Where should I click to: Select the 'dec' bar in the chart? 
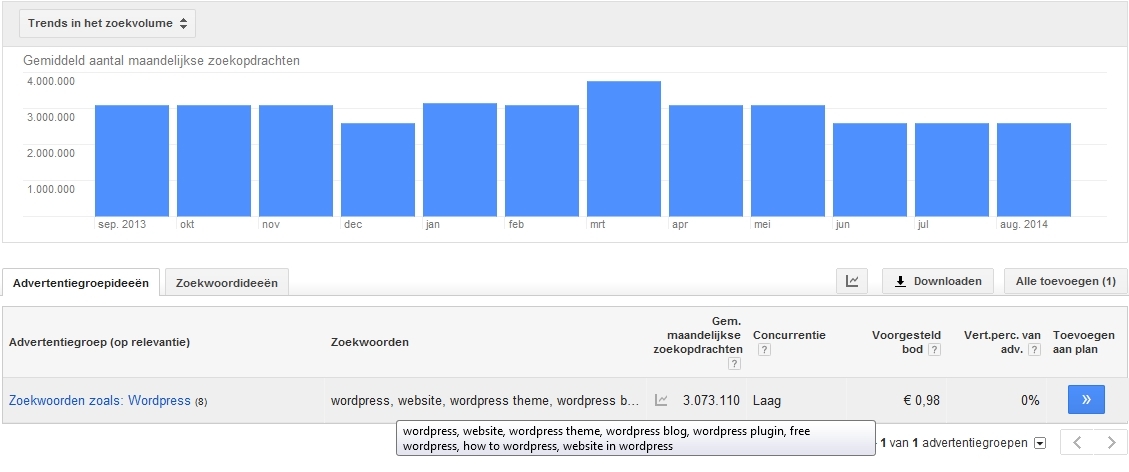[x=378, y=170]
